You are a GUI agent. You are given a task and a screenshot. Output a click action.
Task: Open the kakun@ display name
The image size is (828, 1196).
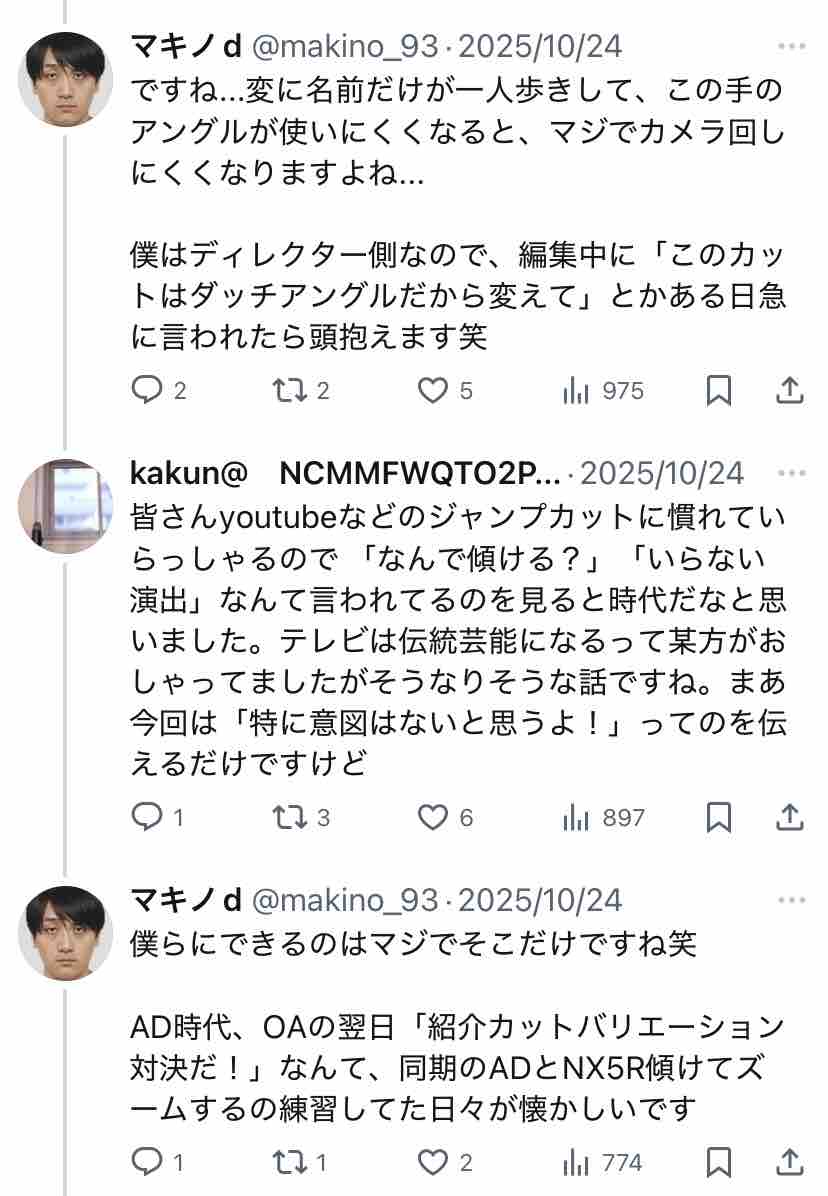(x=189, y=474)
